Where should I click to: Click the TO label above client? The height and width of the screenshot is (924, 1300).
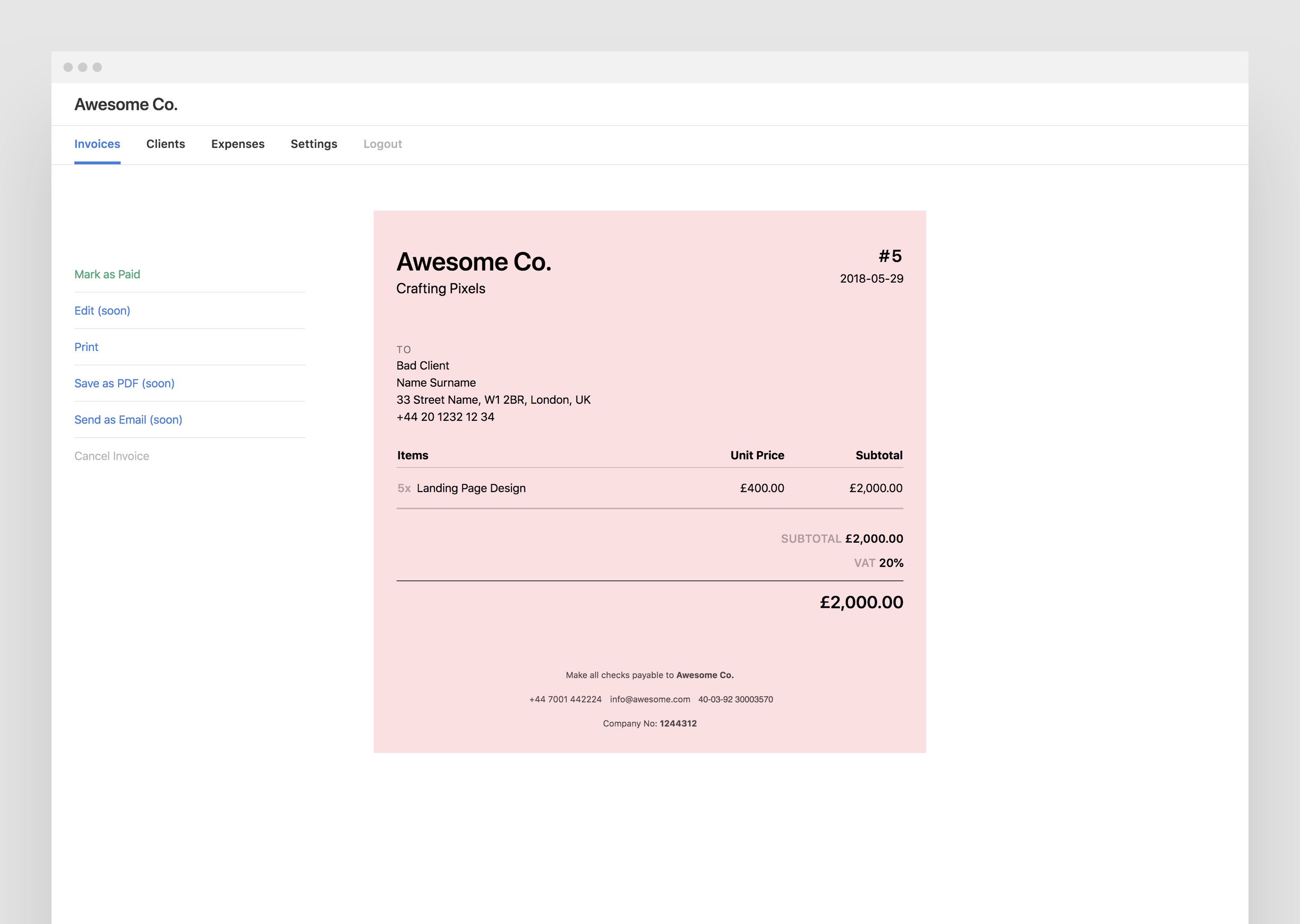(x=404, y=349)
